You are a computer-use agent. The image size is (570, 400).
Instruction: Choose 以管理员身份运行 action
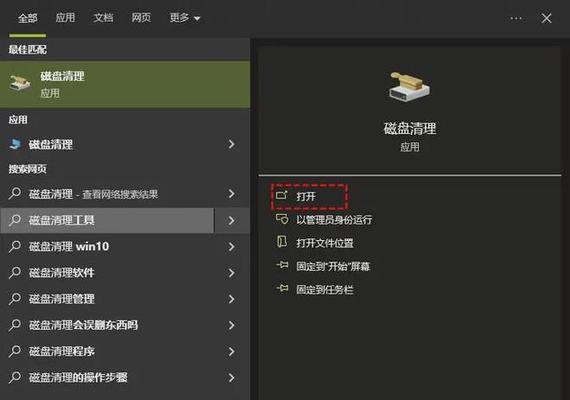[334, 220]
